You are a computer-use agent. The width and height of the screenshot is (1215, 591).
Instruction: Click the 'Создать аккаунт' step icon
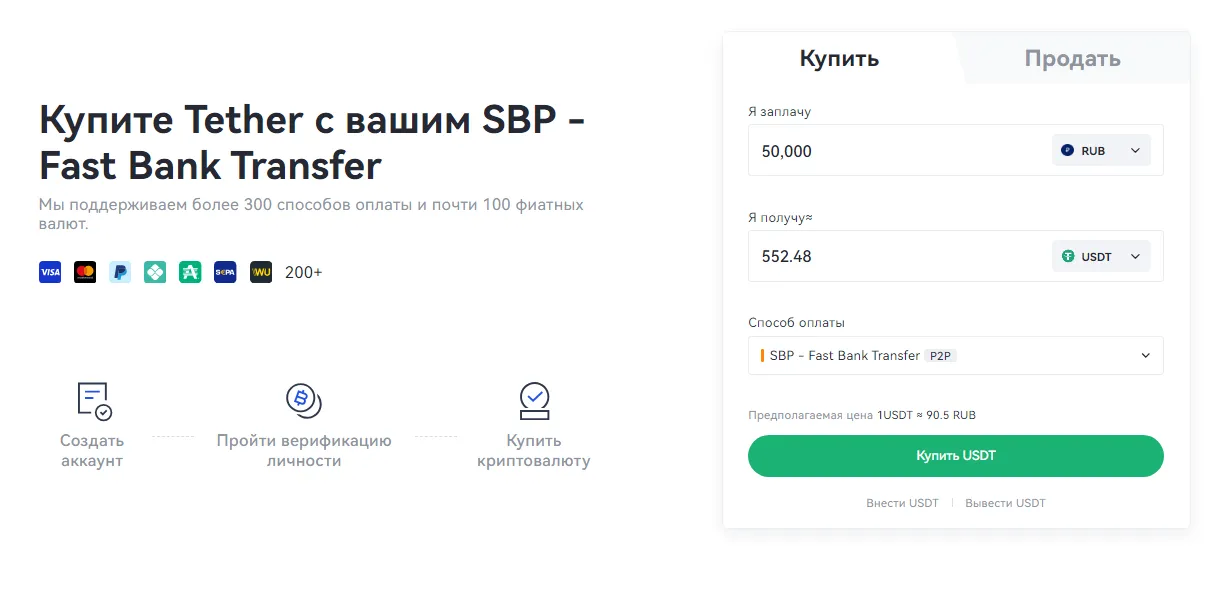92,400
